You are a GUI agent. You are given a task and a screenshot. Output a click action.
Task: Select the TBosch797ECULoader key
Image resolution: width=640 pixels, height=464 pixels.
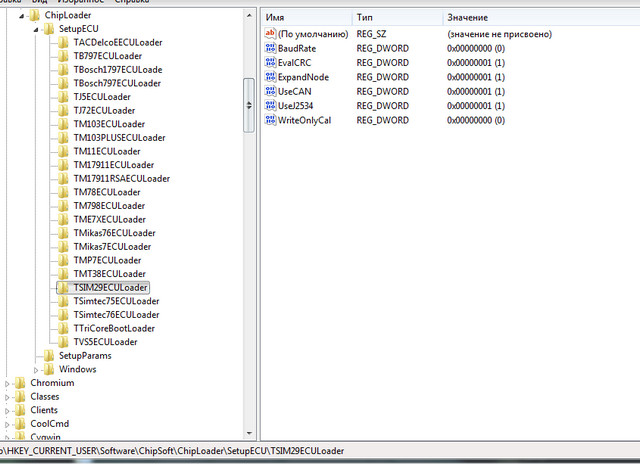click(x=116, y=83)
